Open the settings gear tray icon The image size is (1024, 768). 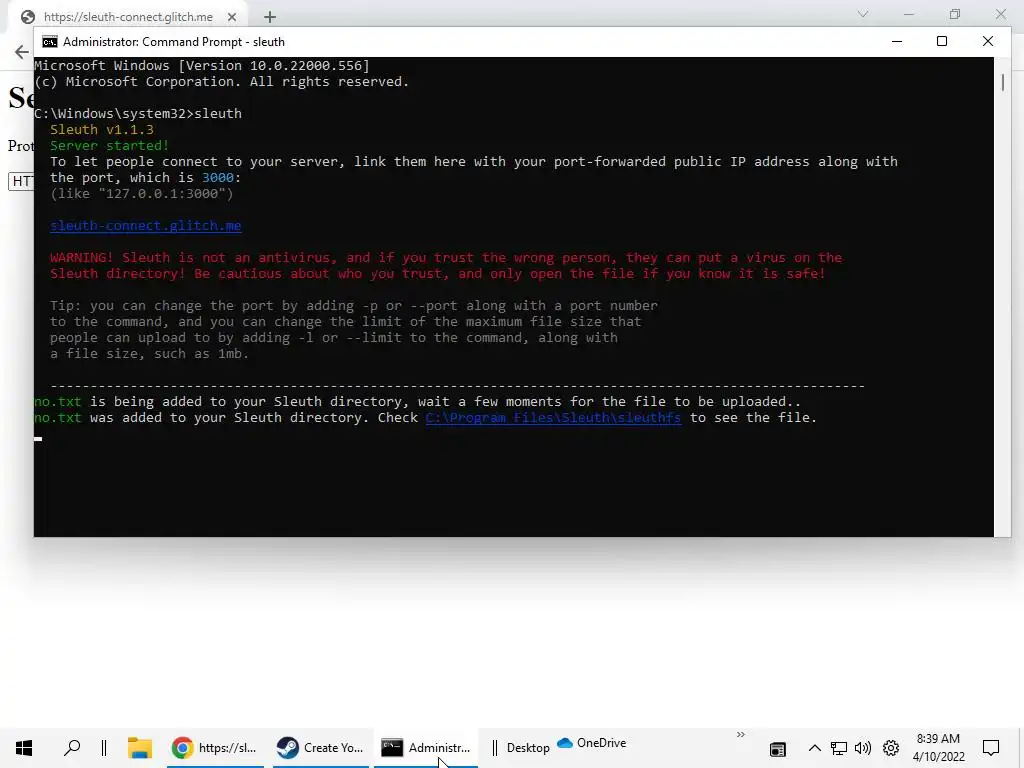[891, 748]
